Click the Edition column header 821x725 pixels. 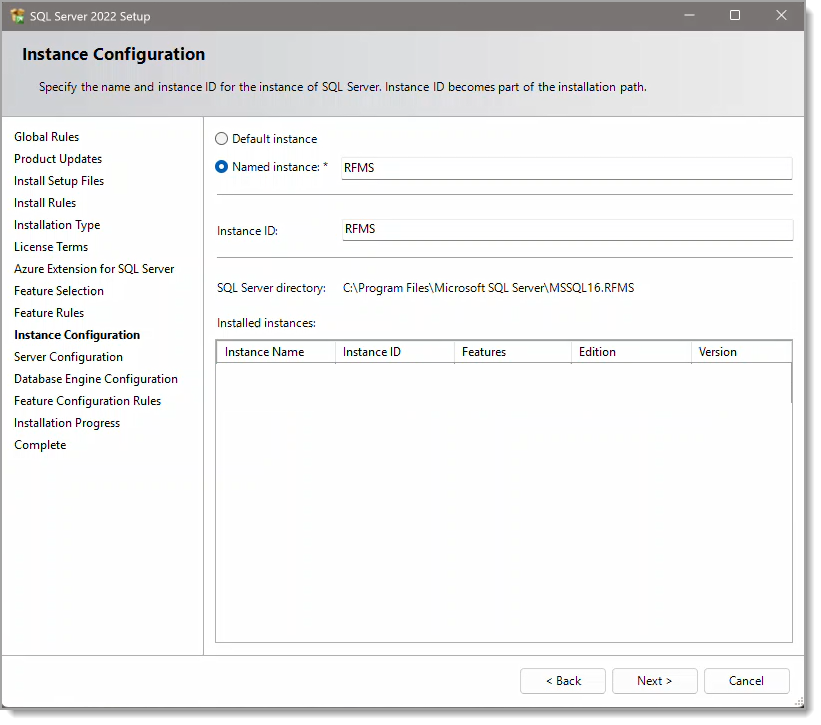tap(631, 352)
